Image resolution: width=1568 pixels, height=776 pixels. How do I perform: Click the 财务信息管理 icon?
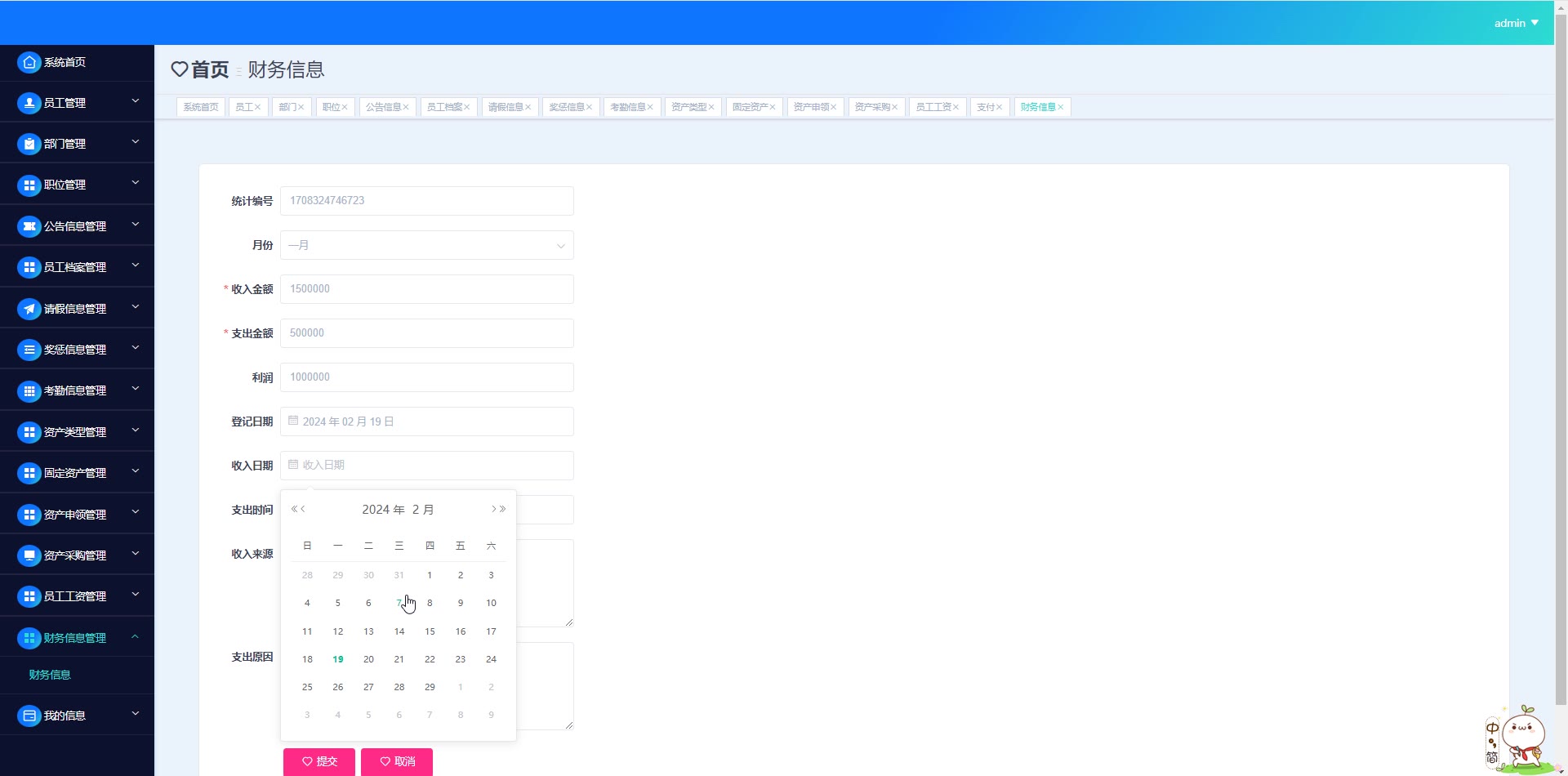click(29, 638)
